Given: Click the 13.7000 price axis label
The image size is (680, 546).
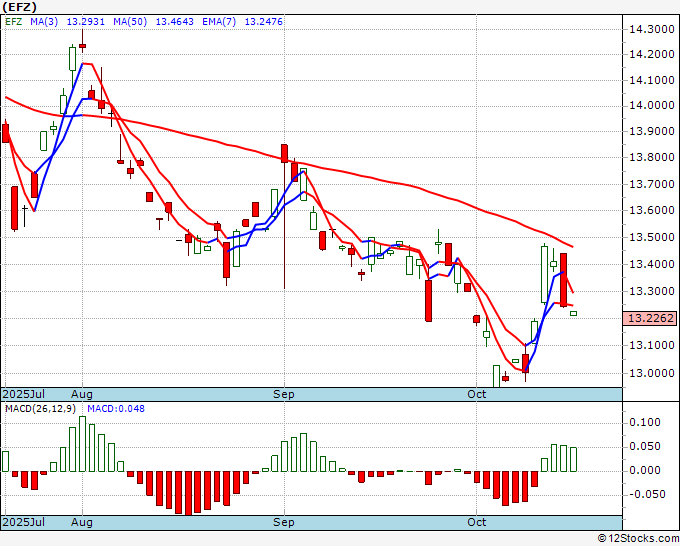Looking at the screenshot, I should (652, 184).
